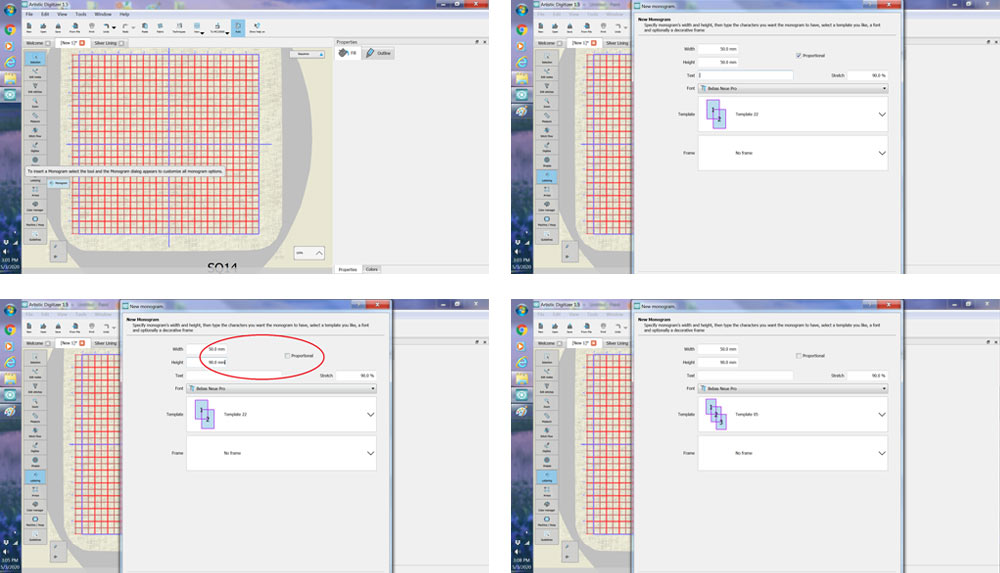This screenshot has width=1000, height=573.
Task: Click the Width field inside the red circle
Action: coord(214,349)
